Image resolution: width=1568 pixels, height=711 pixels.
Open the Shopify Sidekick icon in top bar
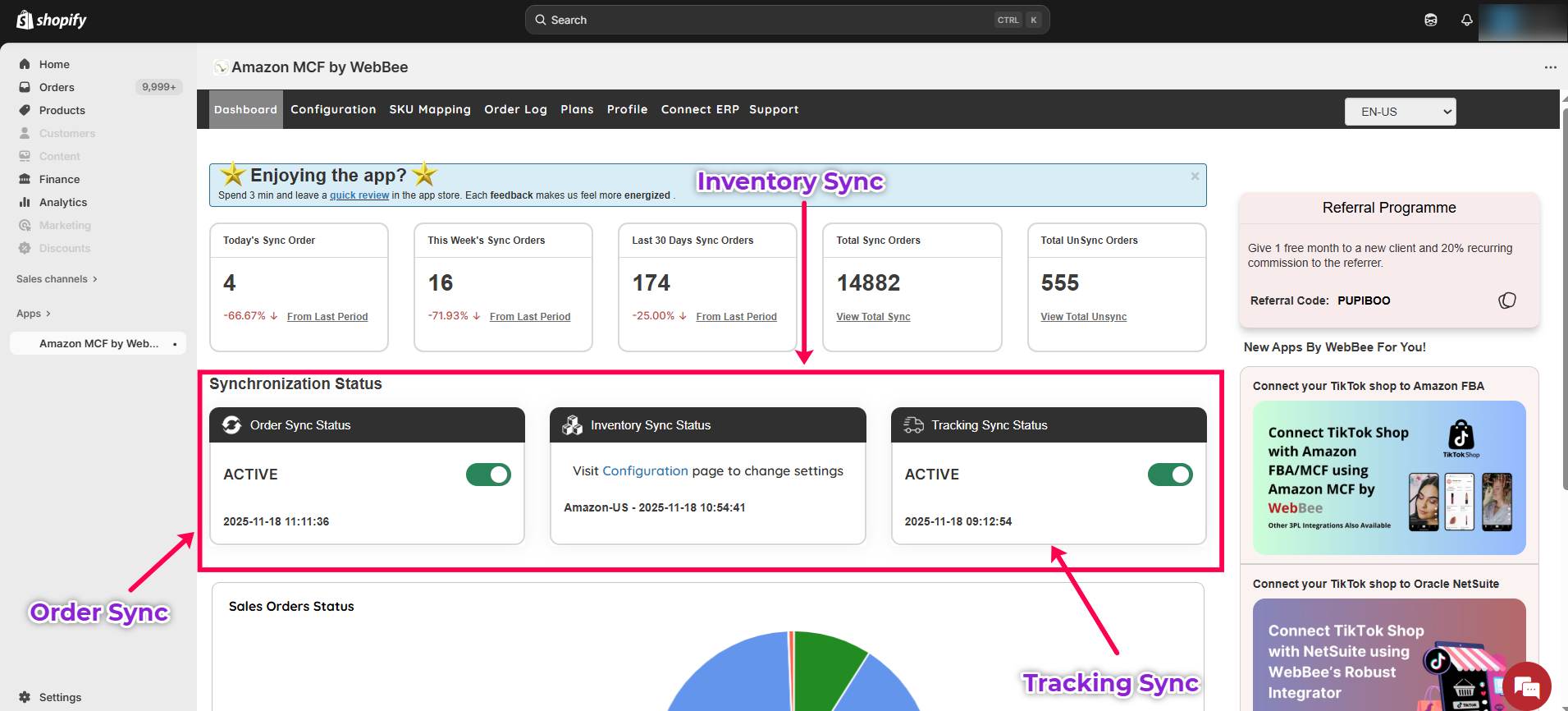pyautogui.click(x=1431, y=20)
